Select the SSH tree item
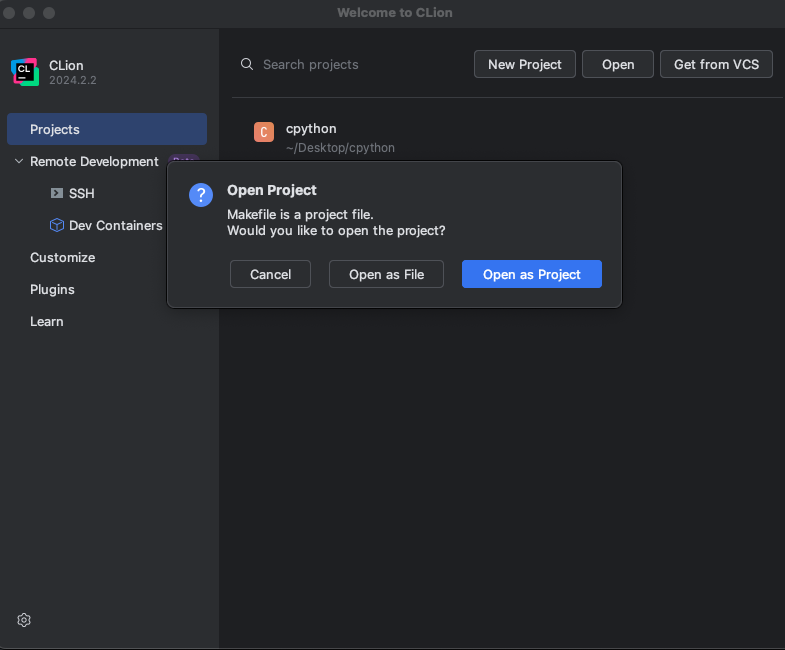 pyautogui.click(x=81, y=193)
